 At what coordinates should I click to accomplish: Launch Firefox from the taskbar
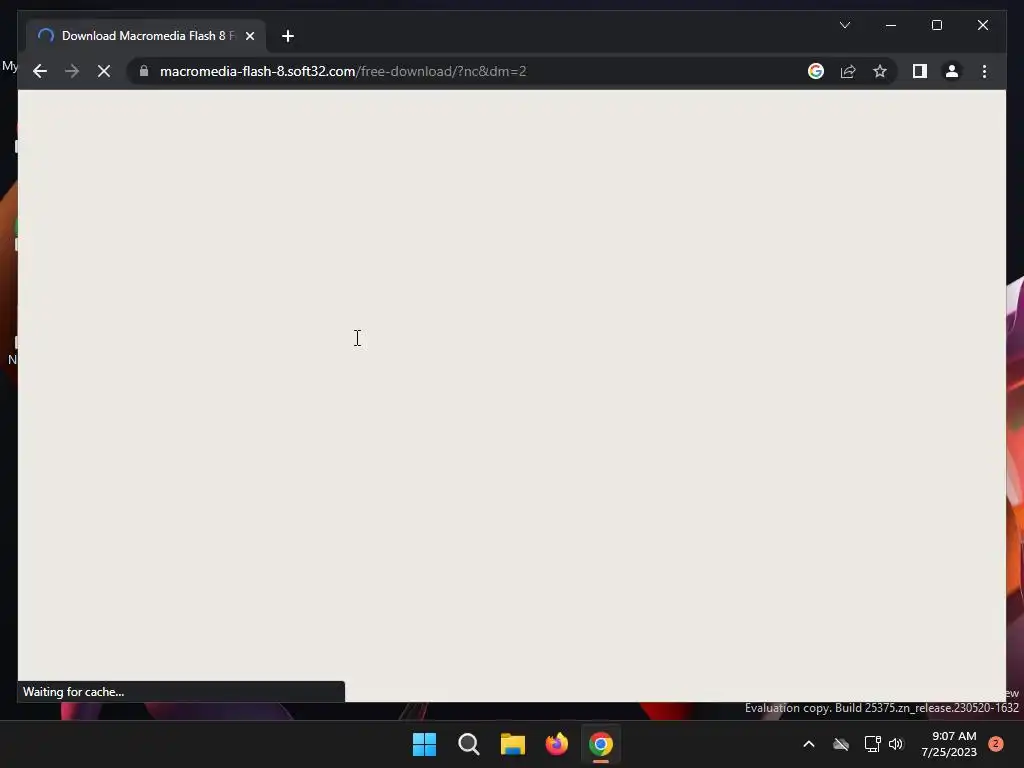pos(556,744)
